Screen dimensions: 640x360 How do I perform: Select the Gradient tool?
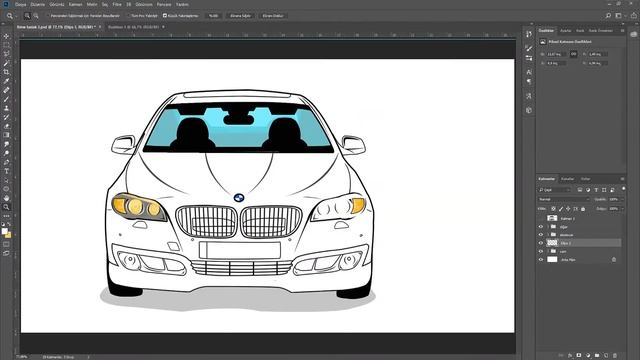[x=6, y=135]
